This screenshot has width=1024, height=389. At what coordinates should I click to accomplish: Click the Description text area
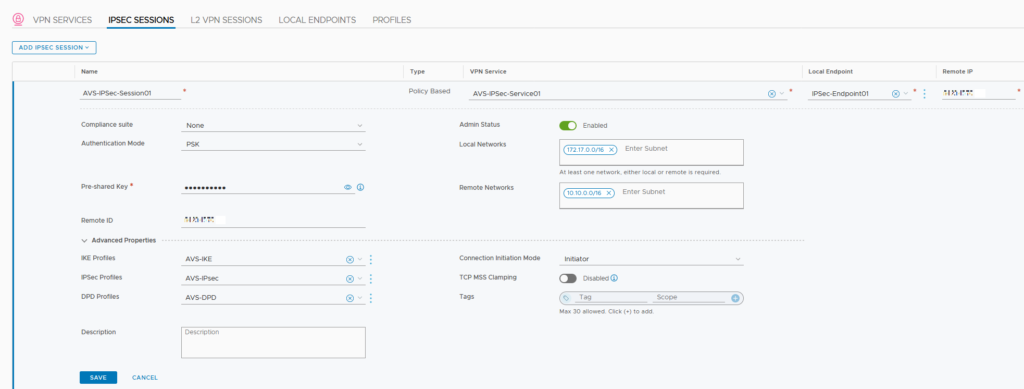pos(273,343)
